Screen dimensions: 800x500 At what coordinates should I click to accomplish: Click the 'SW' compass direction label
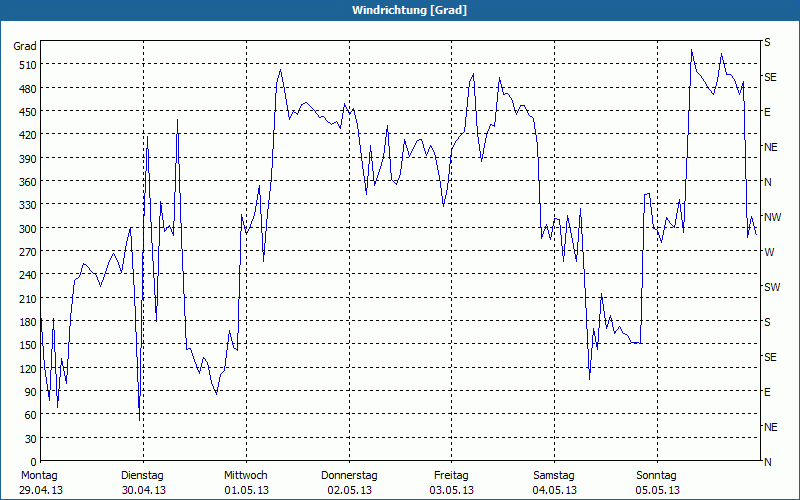pyautogui.click(x=772, y=287)
